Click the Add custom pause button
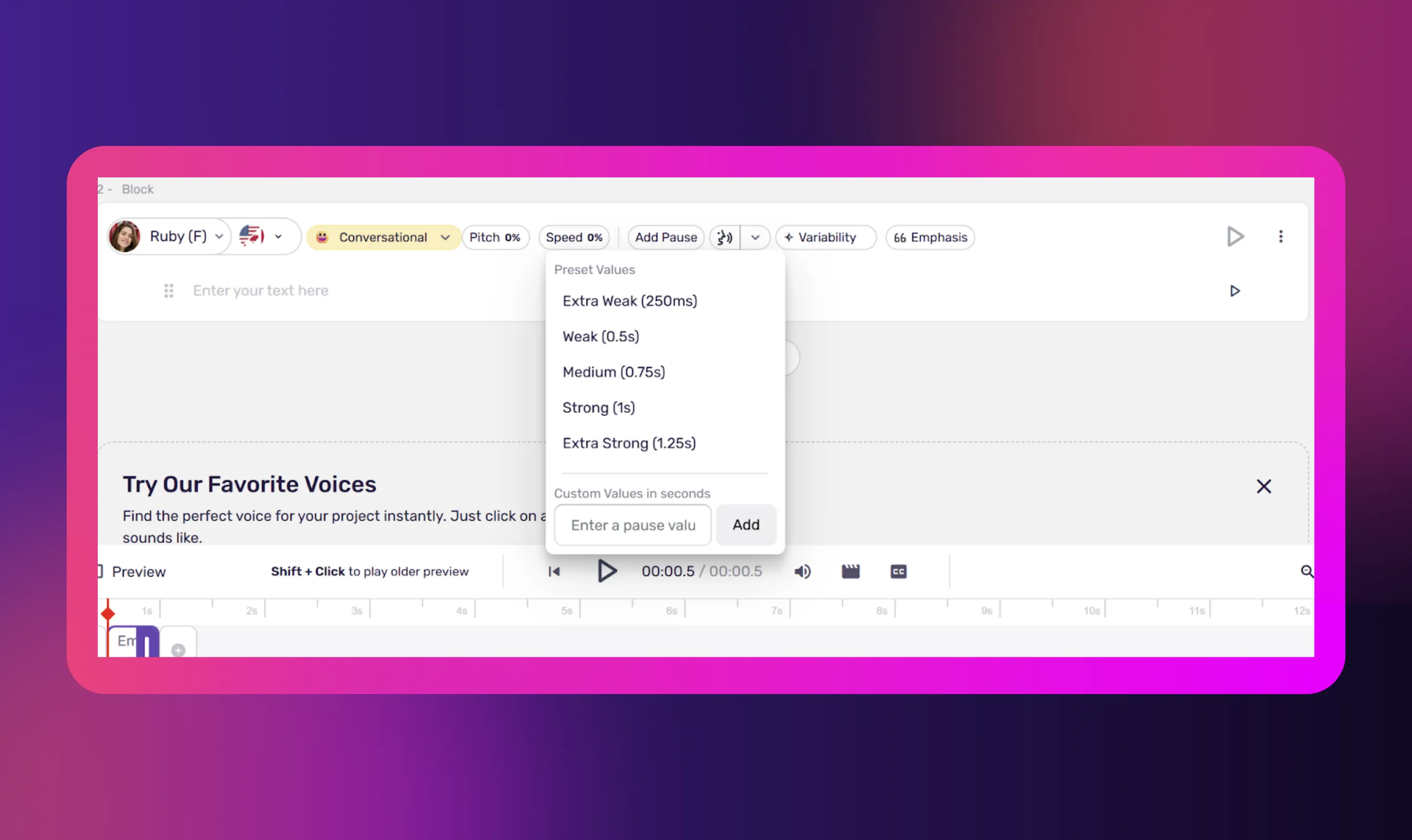Viewport: 1412px width, 840px height. (745, 524)
